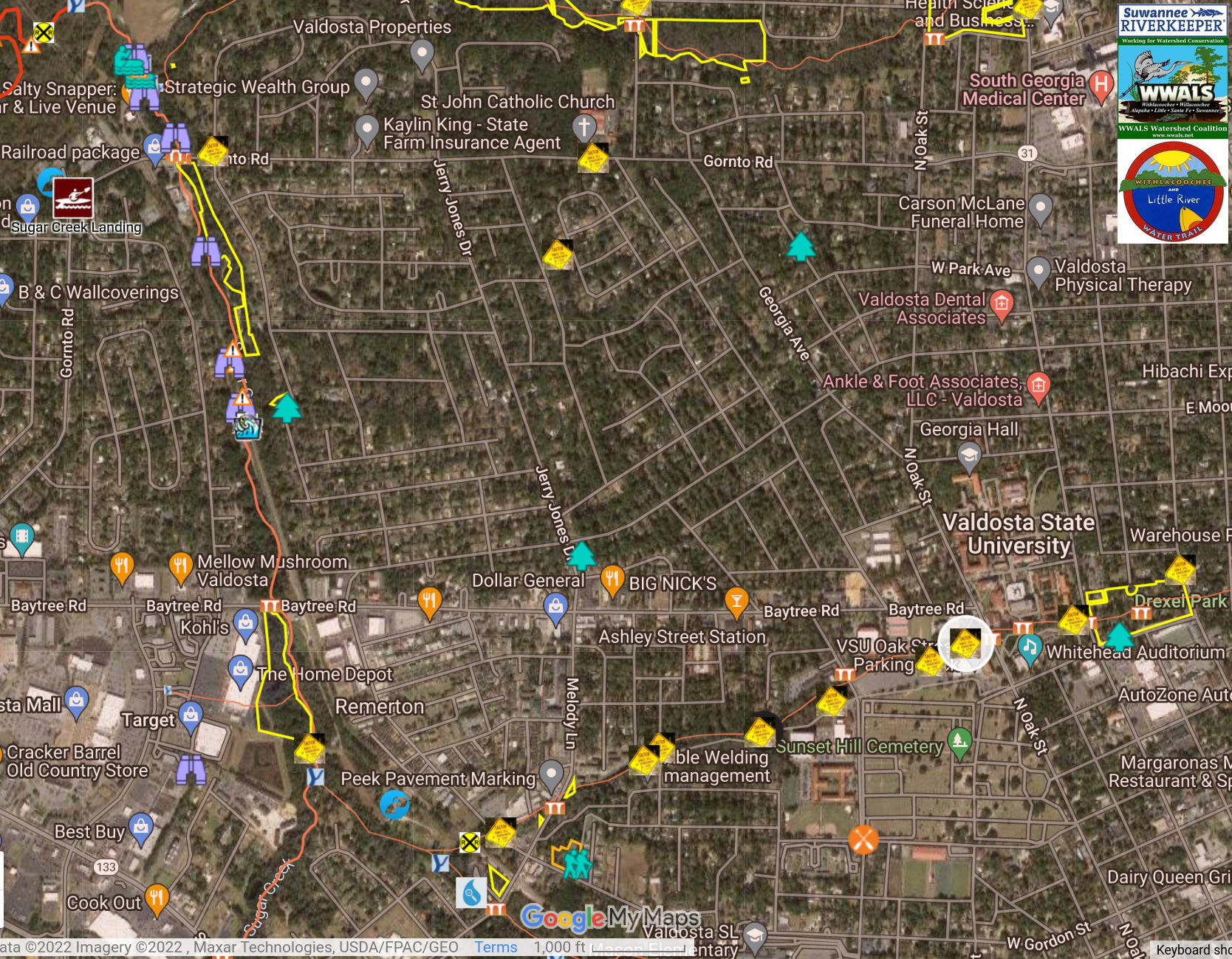Image resolution: width=1232 pixels, height=959 pixels.
Task: Click the Sugar Creek Landing kayak icon
Action: point(73,198)
